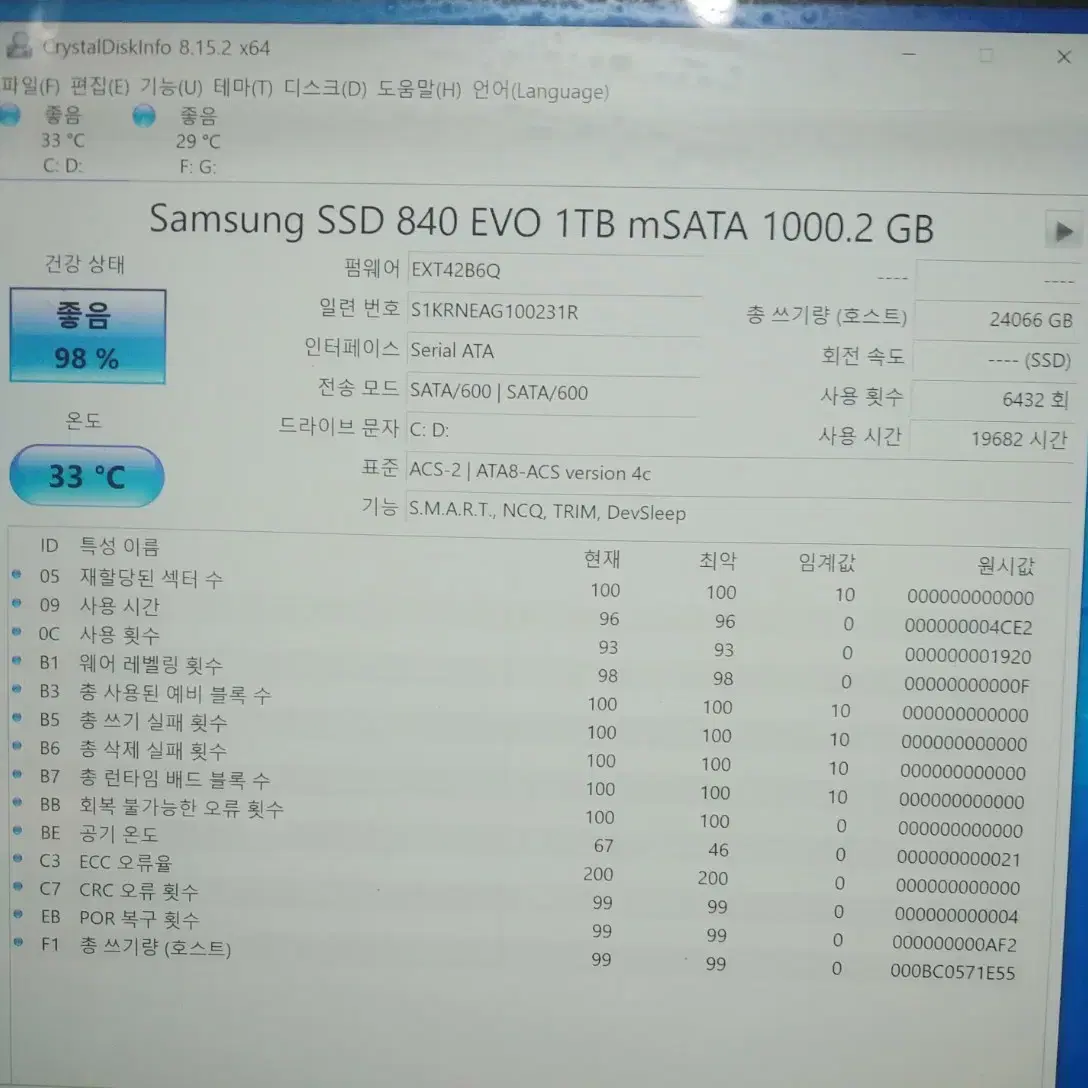The height and width of the screenshot is (1088, 1088).
Task: Open the 편집(E) menu
Action: 100,87
